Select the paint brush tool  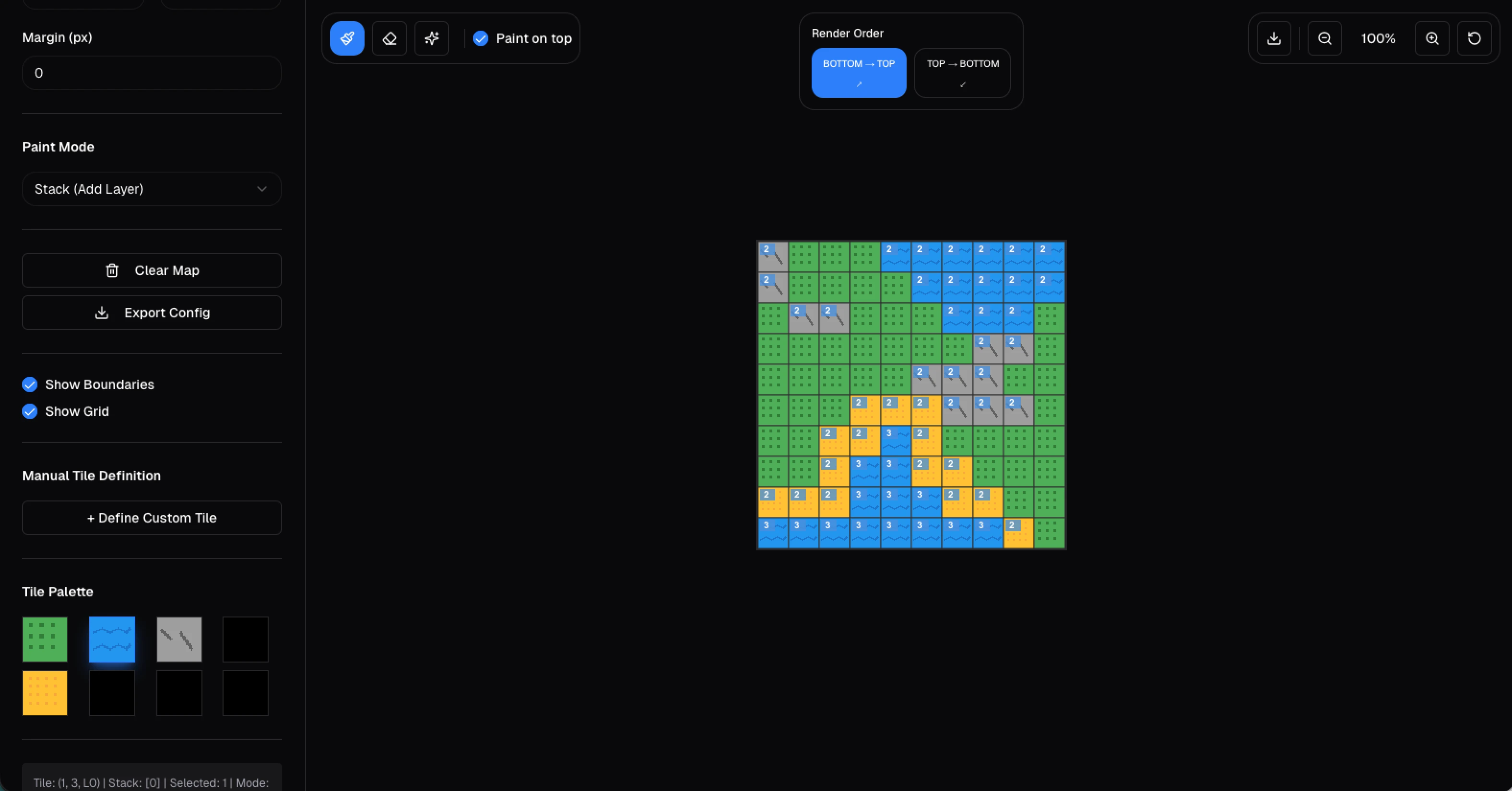[x=347, y=39]
